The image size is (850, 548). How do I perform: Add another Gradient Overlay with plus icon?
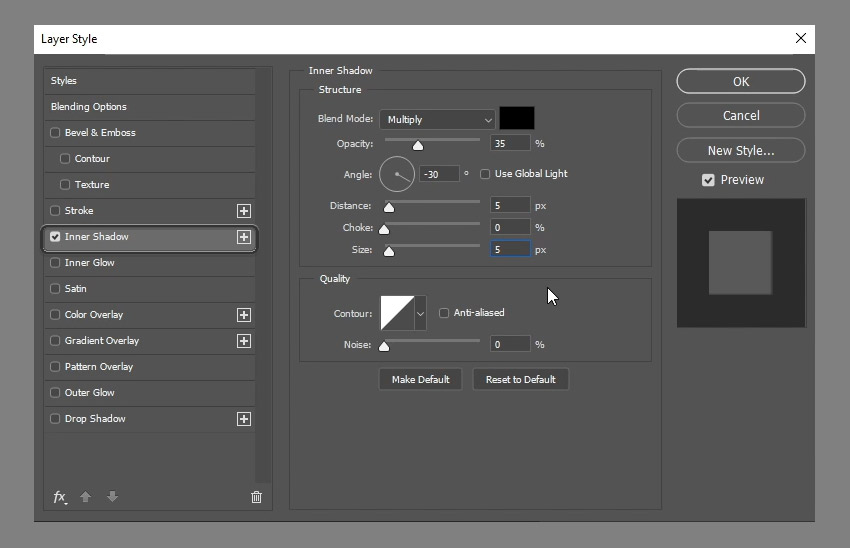(x=244, y=341)
